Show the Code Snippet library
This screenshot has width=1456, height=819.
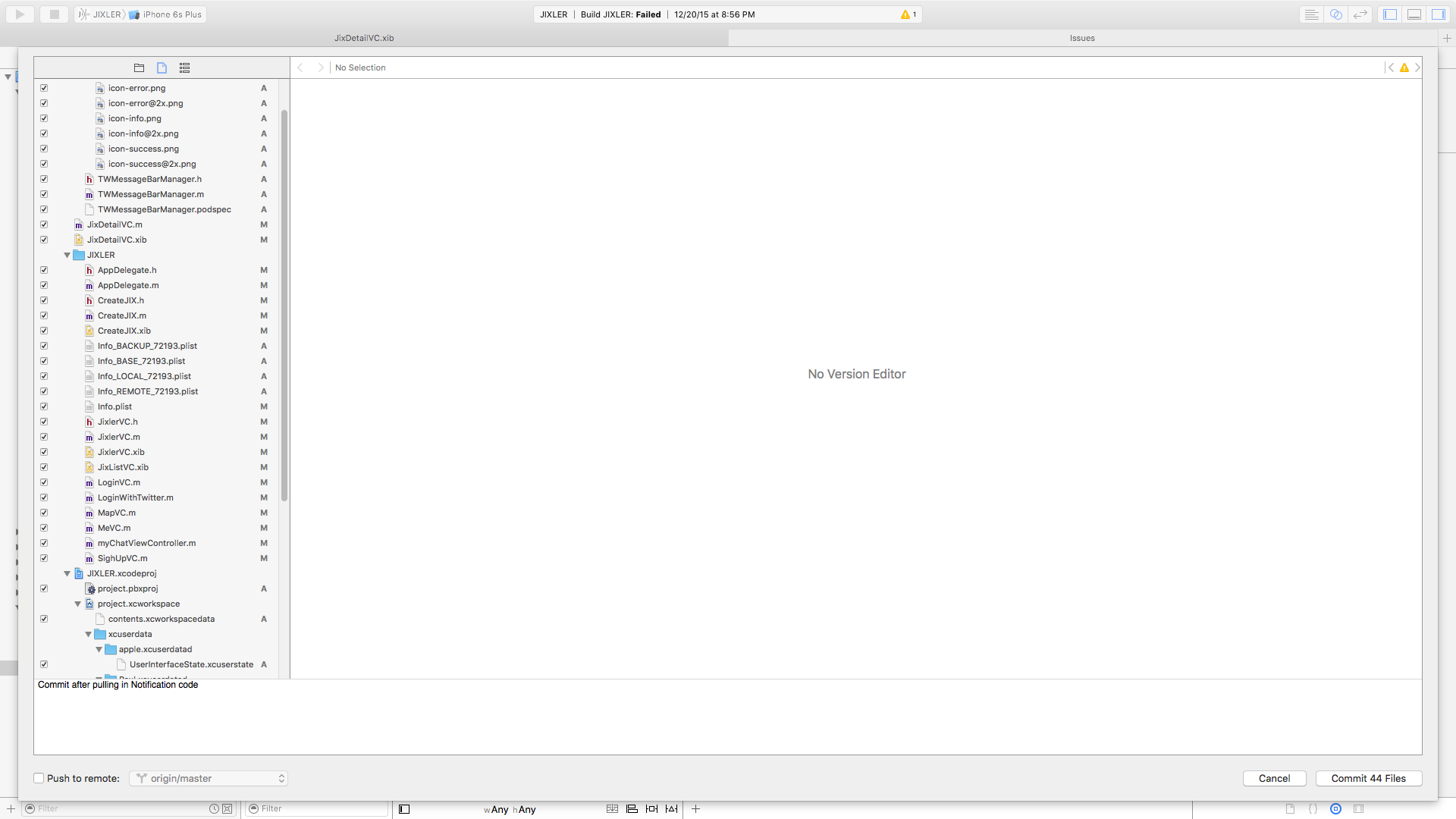point(1313,809)
